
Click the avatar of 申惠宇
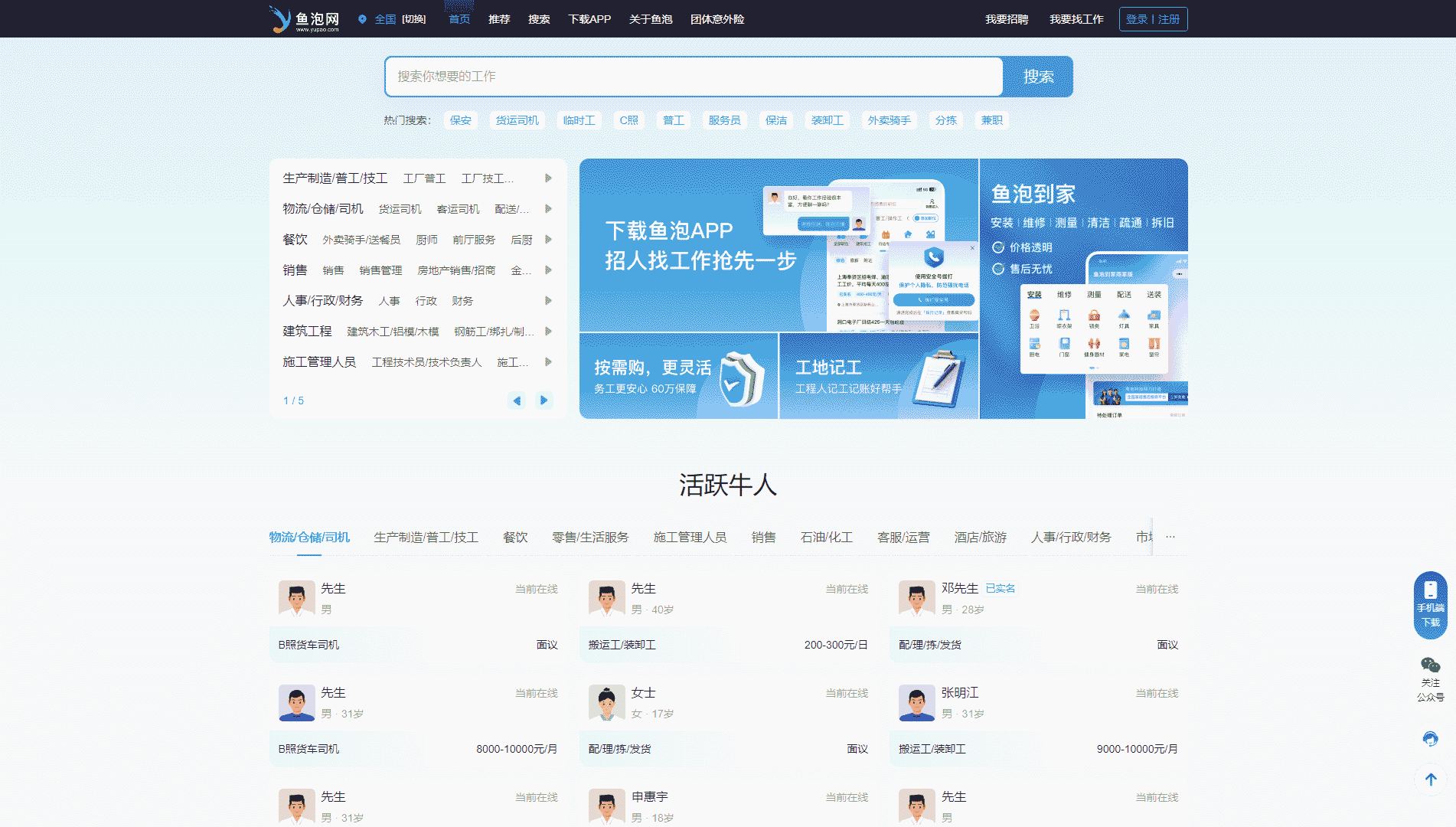[607, 806]
